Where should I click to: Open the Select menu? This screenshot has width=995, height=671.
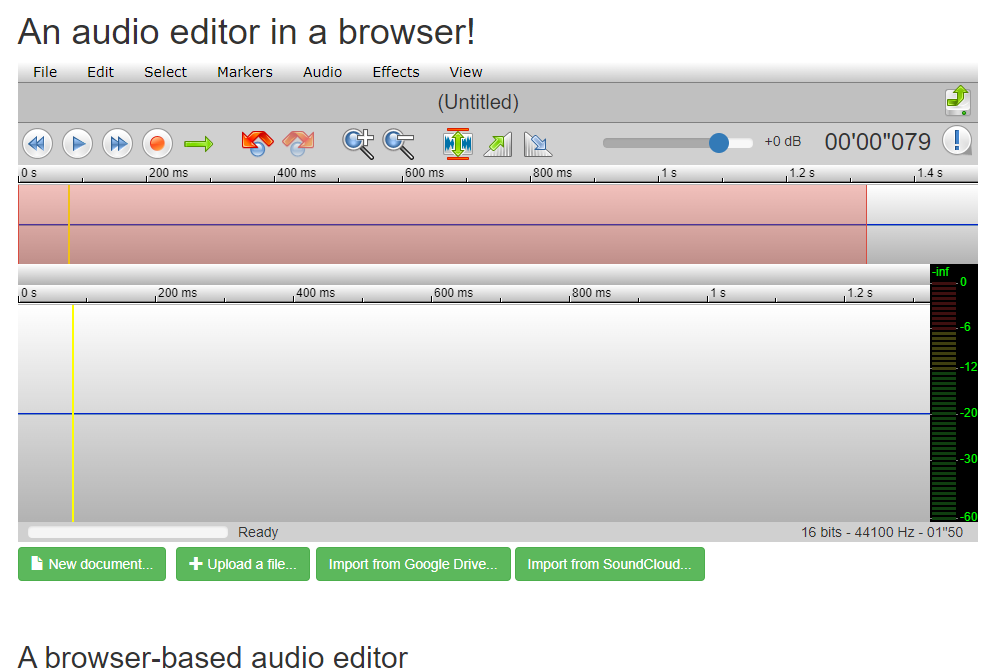pyautogui.click(x=165, y=72)
